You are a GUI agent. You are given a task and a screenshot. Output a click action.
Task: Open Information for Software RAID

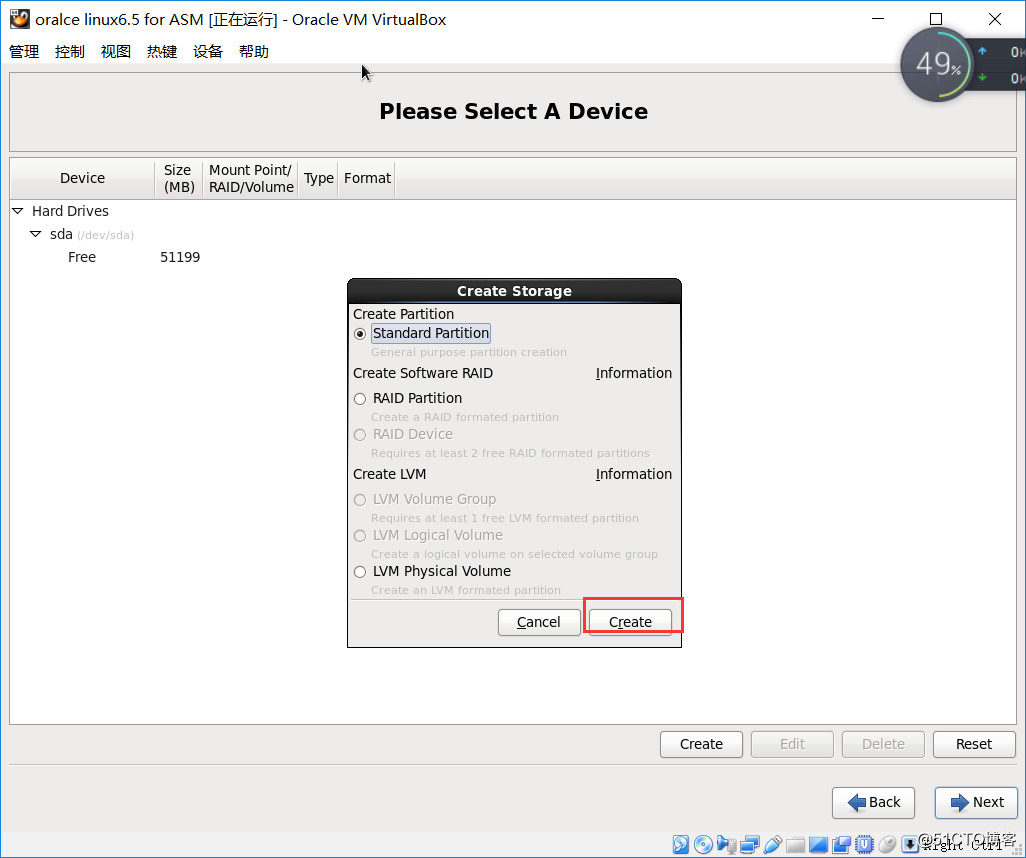(633, 373)
